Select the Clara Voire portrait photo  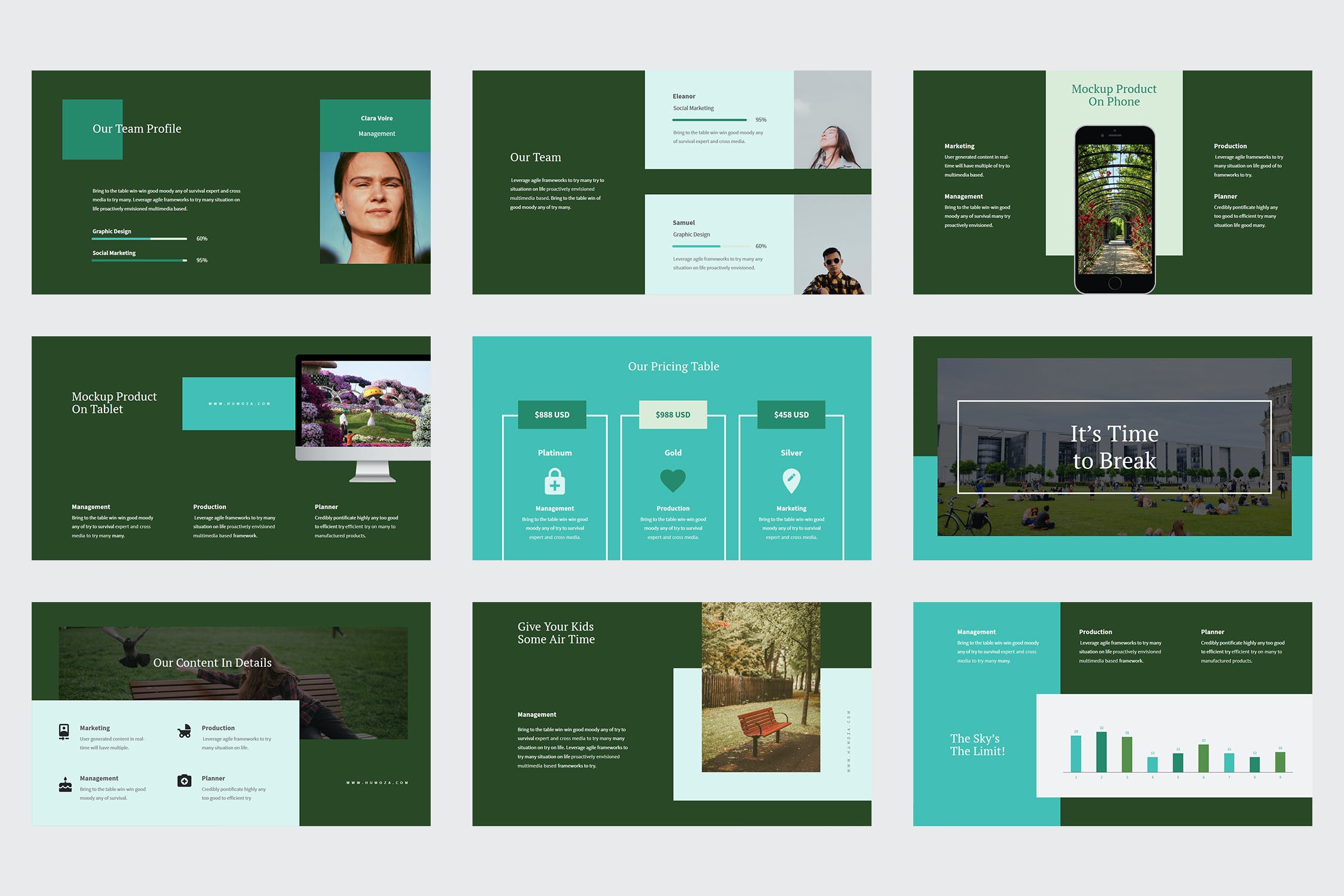(375, 207)
